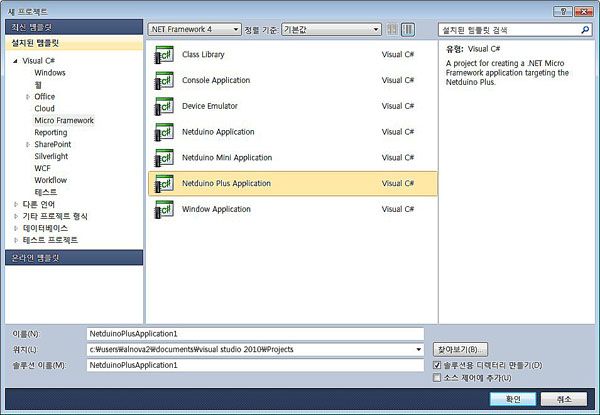This screenshot has width=600, height=415.
Task: Click the Console Application template icon
Action: click(x=164, y=80)
